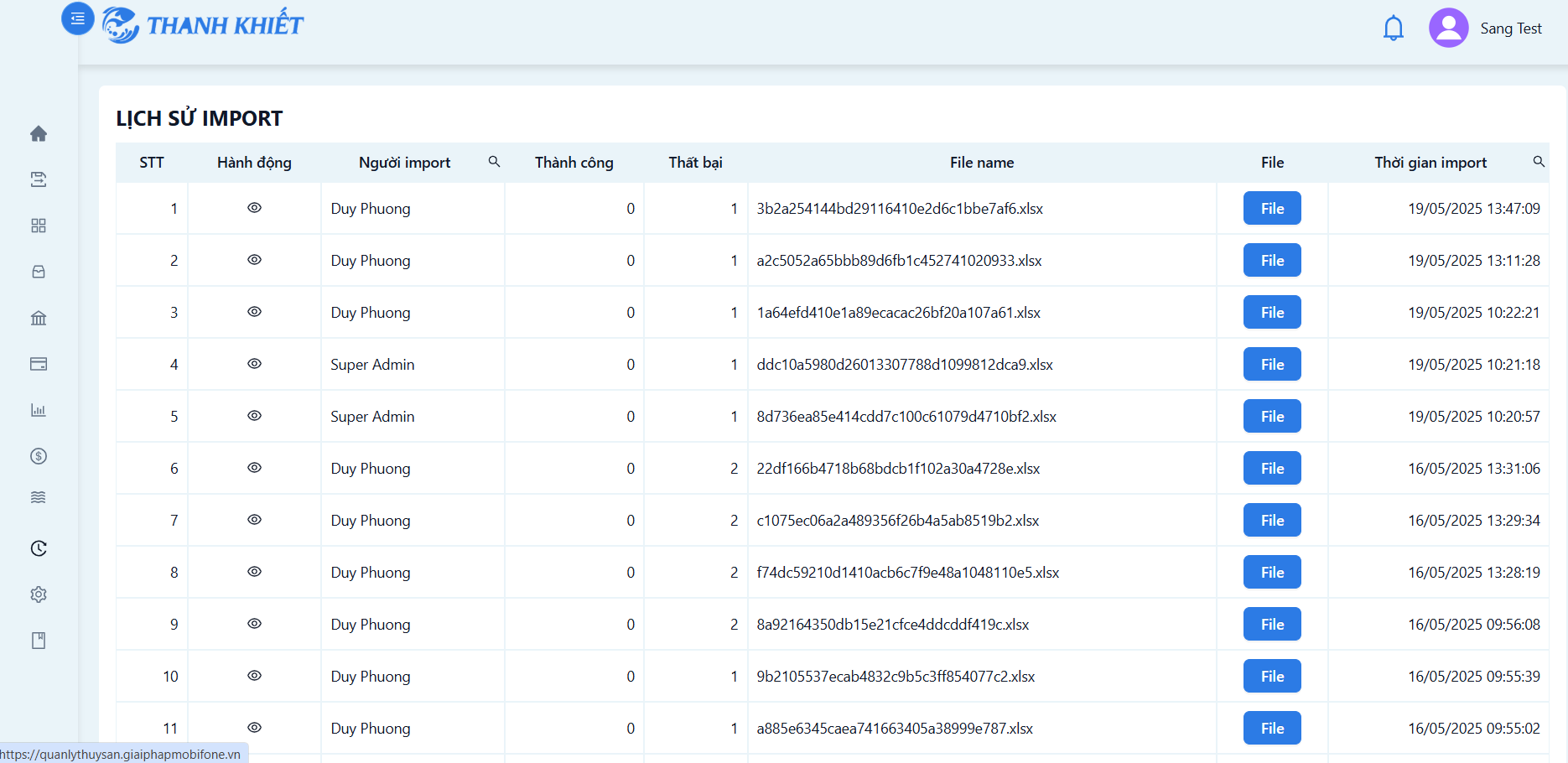The height and width of the screenshot is (763, 1568).
Task: Select timestamp 16/05/2025 13:31:06
Action: 1474,469
